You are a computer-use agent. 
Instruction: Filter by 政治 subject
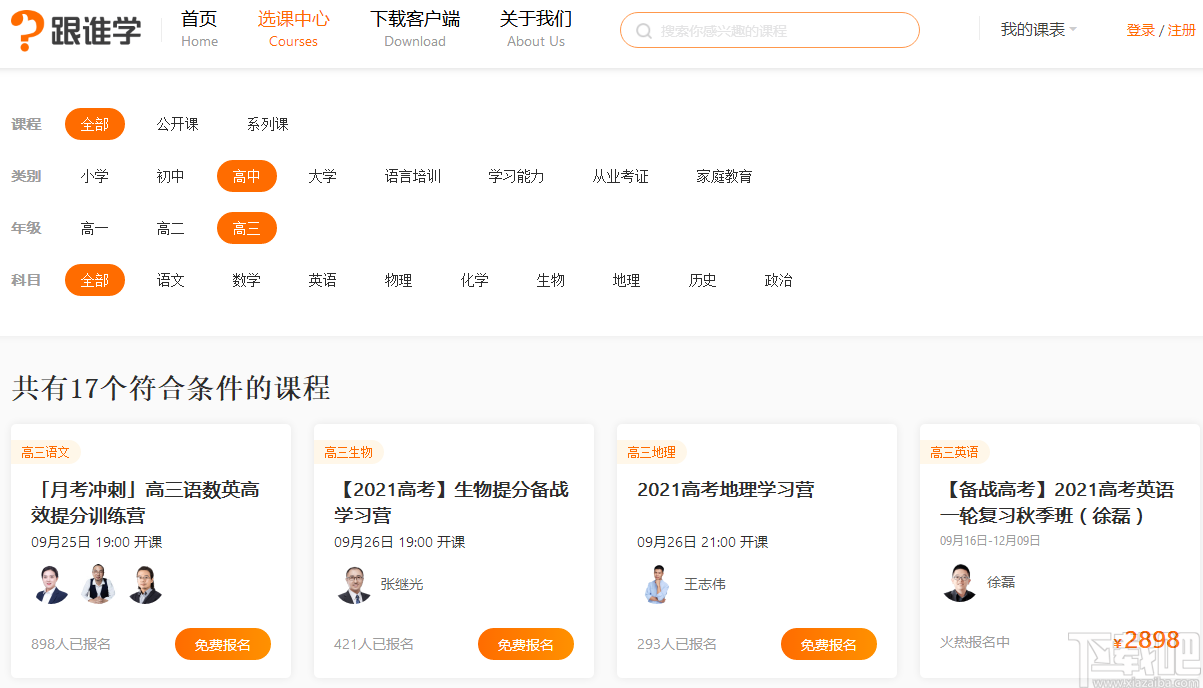[779, 280]
